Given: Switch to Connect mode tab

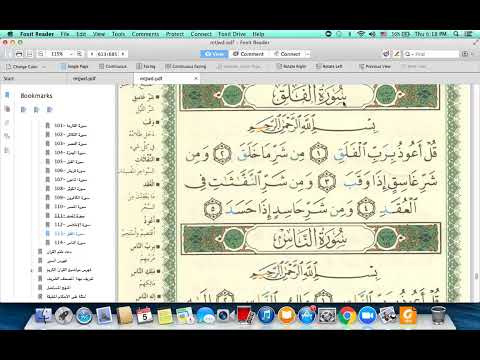Looking at the screenshot, I should coord(287,54).
